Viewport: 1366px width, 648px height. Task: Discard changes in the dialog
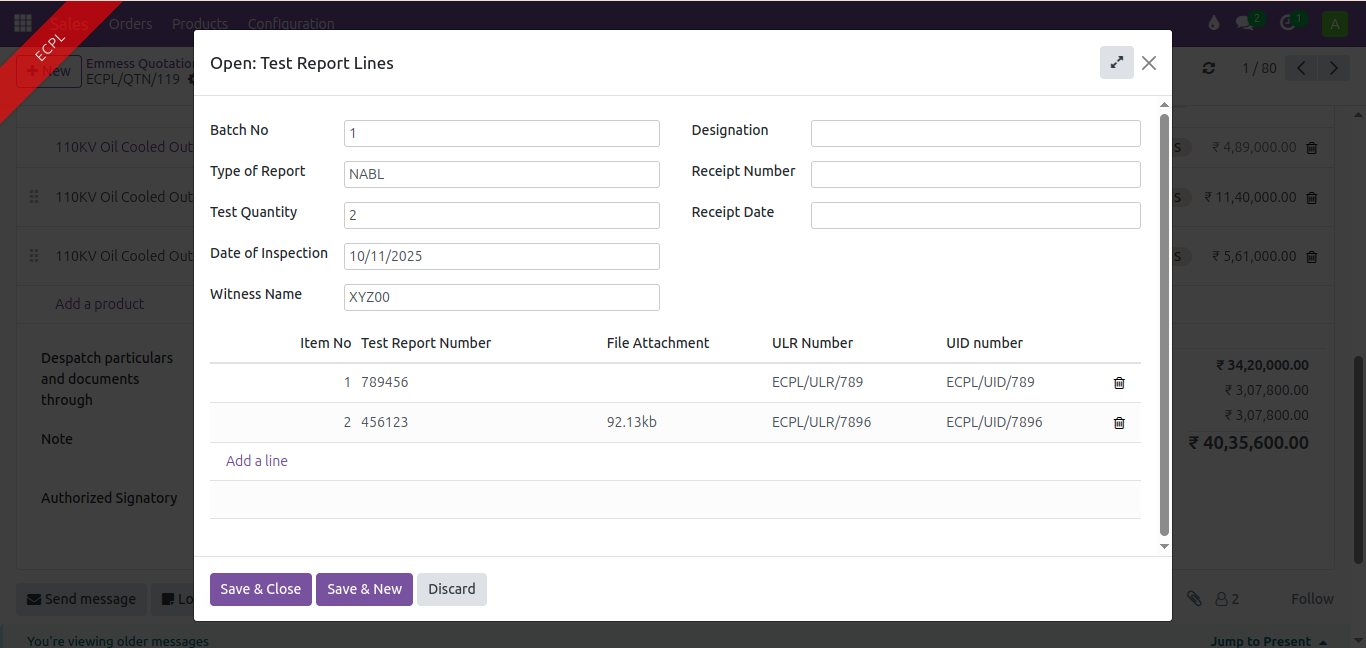pyautogui.click(x=451, y=589)
